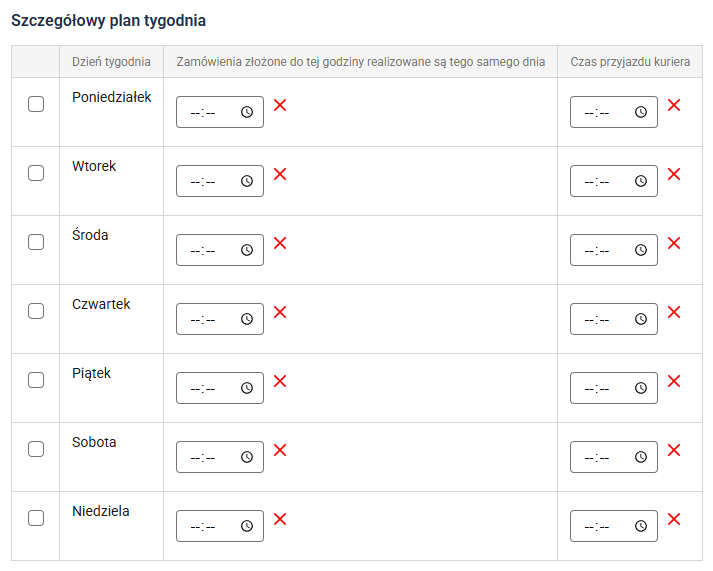Enable the Poniedziałek checkbox
The image size is (713, 571).
point(36,104)
